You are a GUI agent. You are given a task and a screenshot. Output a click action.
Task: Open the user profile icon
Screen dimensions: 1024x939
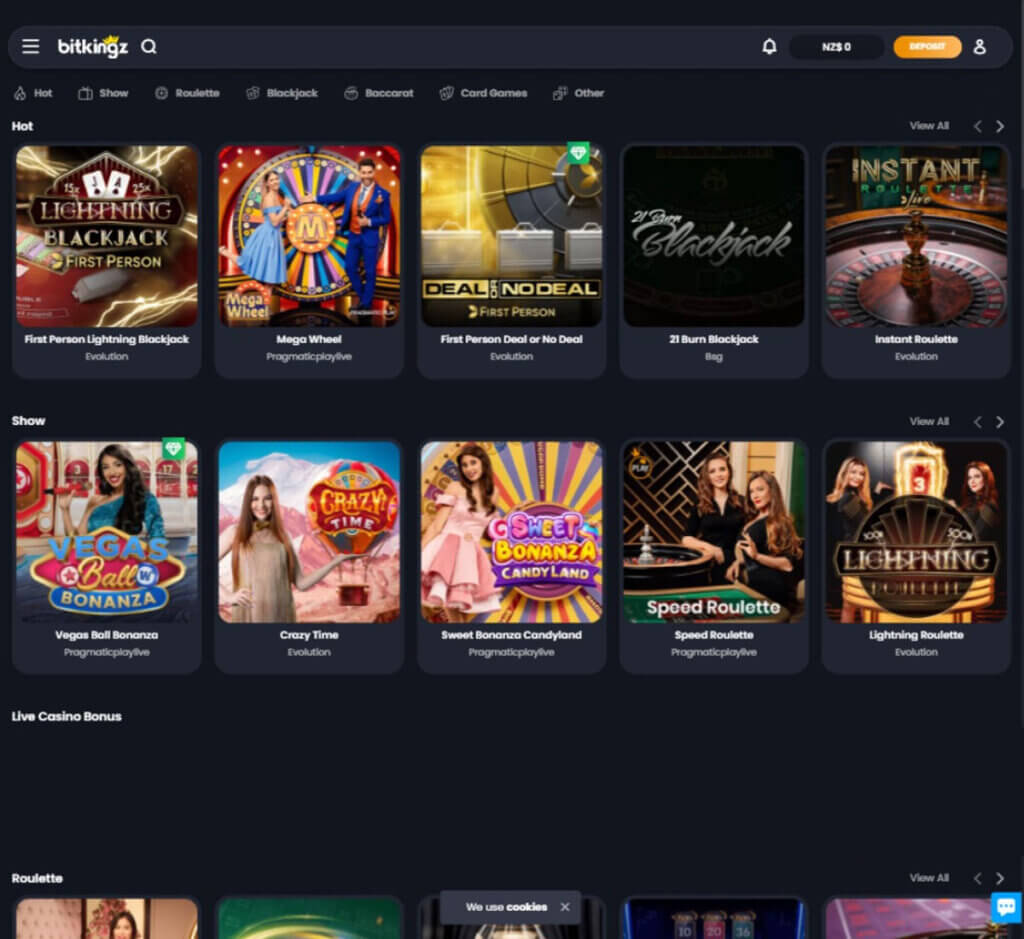pos(979,46)
